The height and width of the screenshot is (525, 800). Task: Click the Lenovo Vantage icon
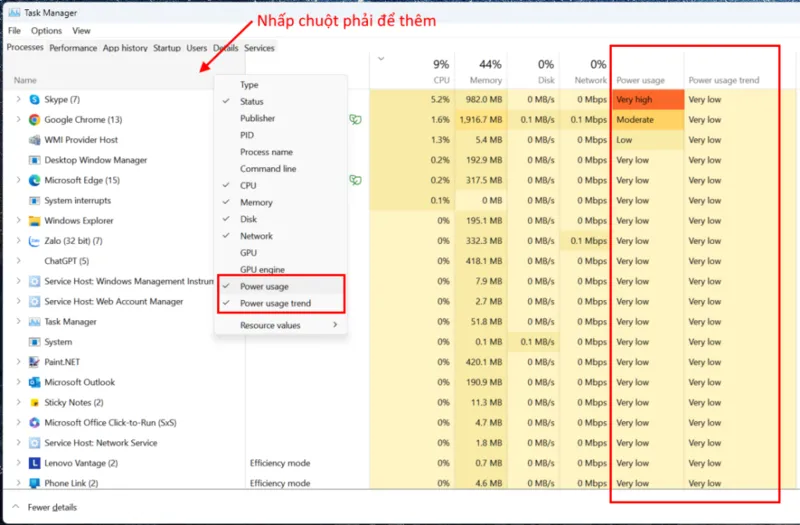(x=34, y=463)
